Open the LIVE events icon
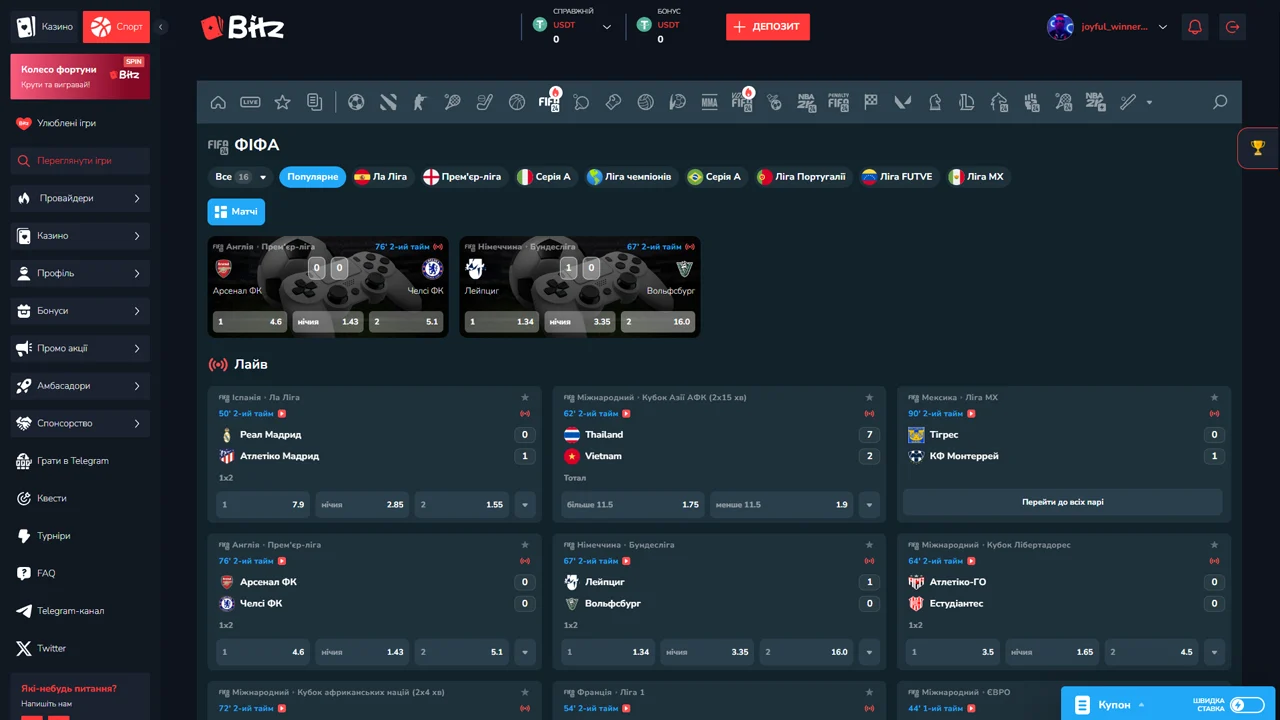 tap(250, 102)
